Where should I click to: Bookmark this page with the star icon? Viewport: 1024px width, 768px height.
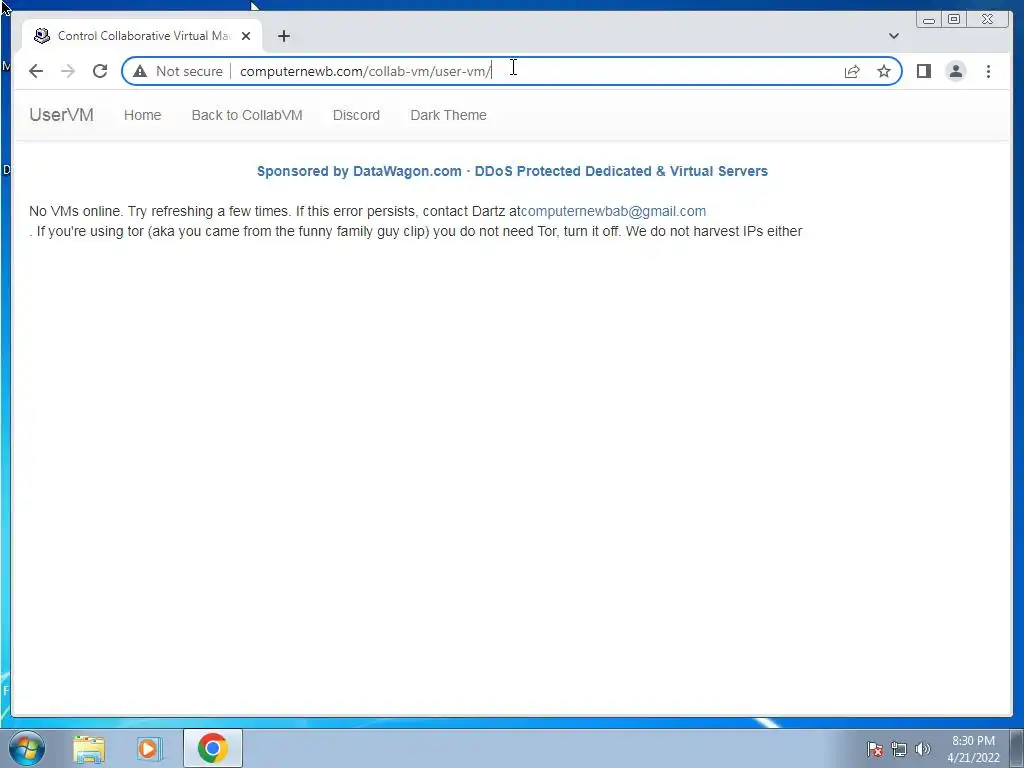coord(884,71)
